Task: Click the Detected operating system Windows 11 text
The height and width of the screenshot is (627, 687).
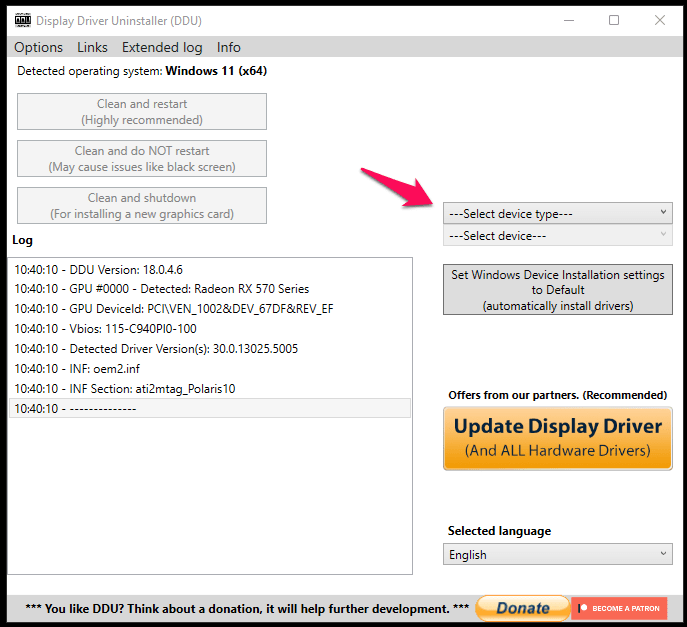Action: pos(142,71)
